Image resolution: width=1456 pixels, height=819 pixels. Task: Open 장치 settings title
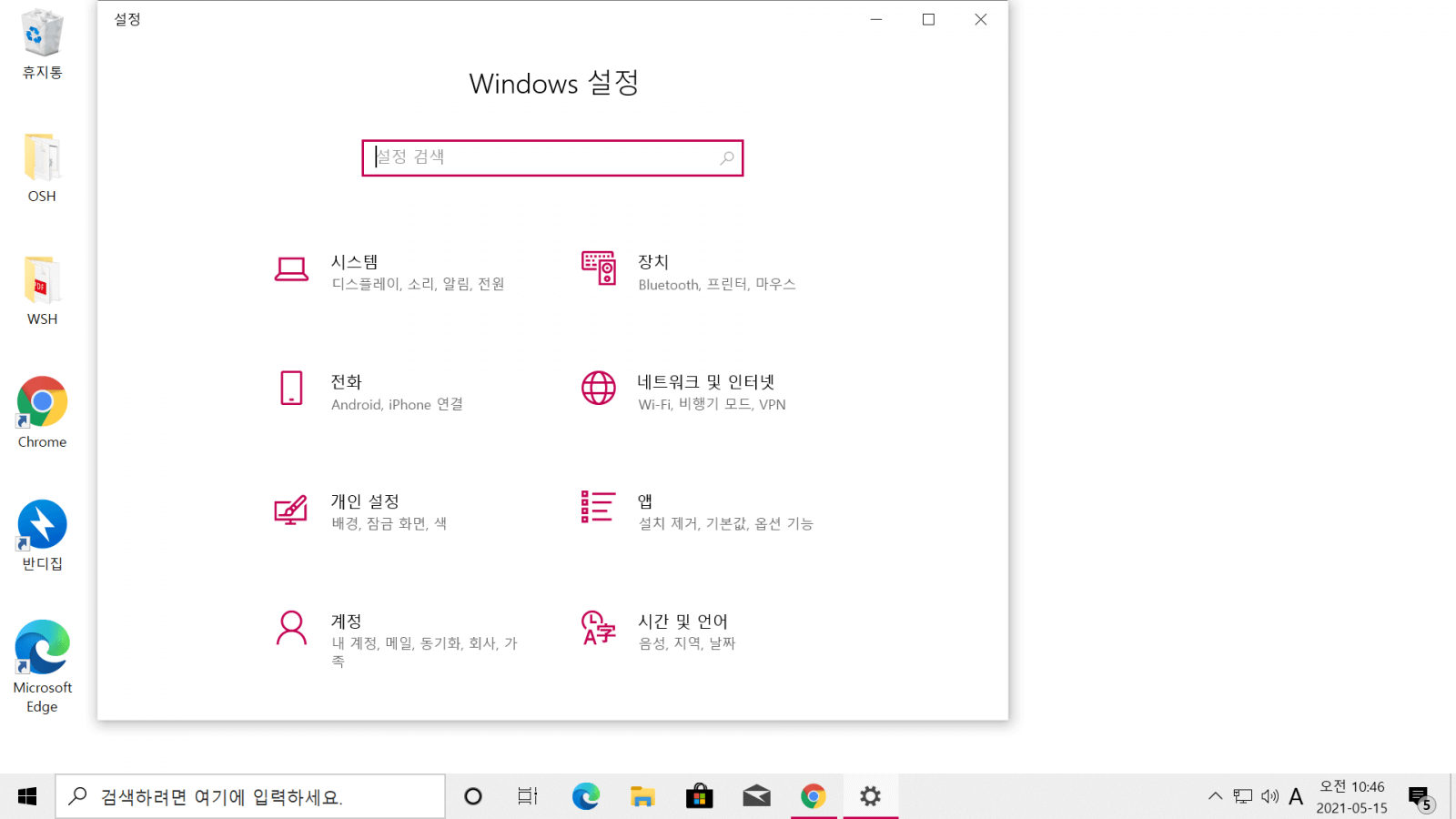click(x=653, y=262)
